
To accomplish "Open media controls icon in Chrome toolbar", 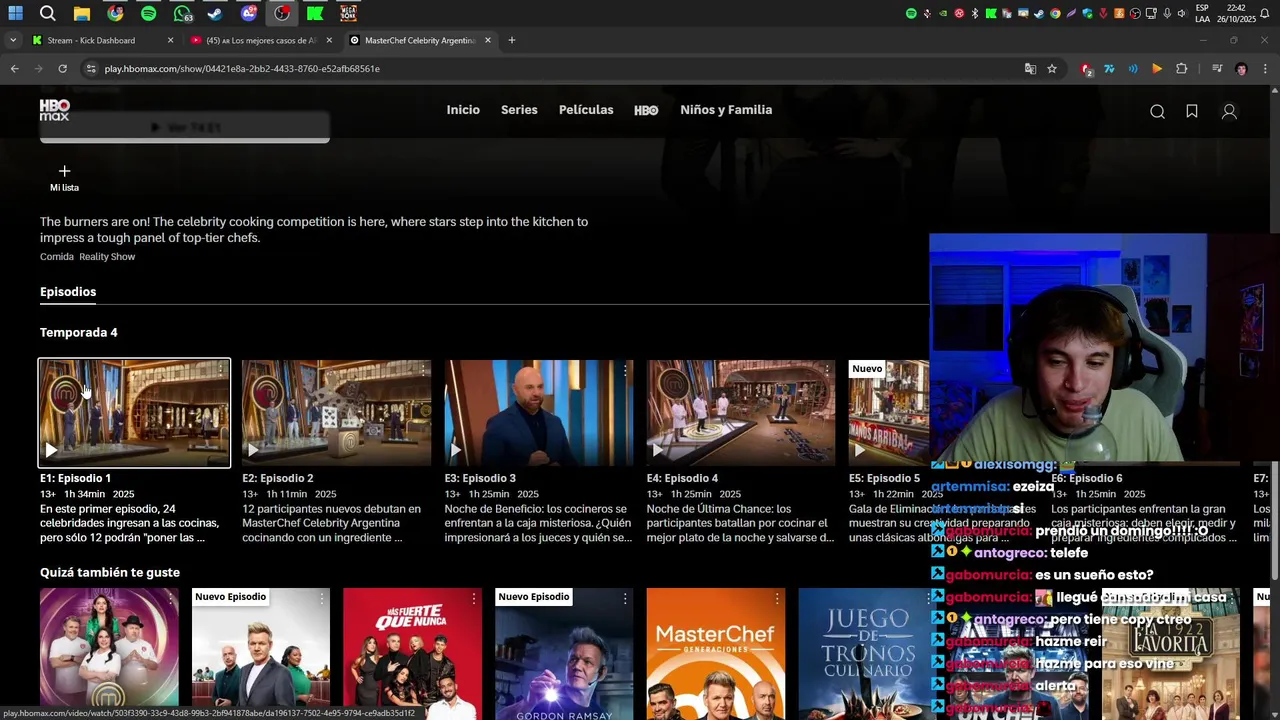I will [1217, 69].
